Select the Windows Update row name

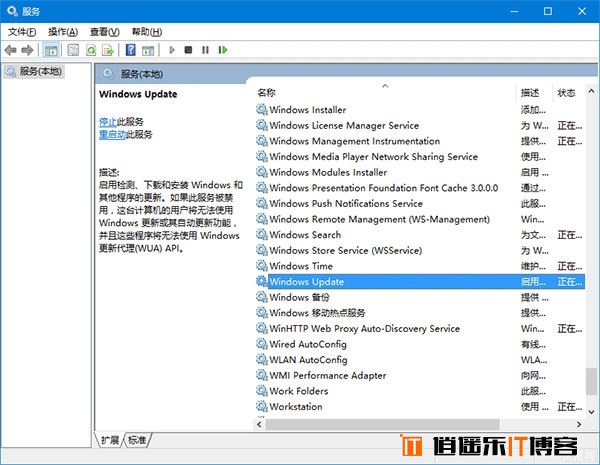click(x=307, y=282)
